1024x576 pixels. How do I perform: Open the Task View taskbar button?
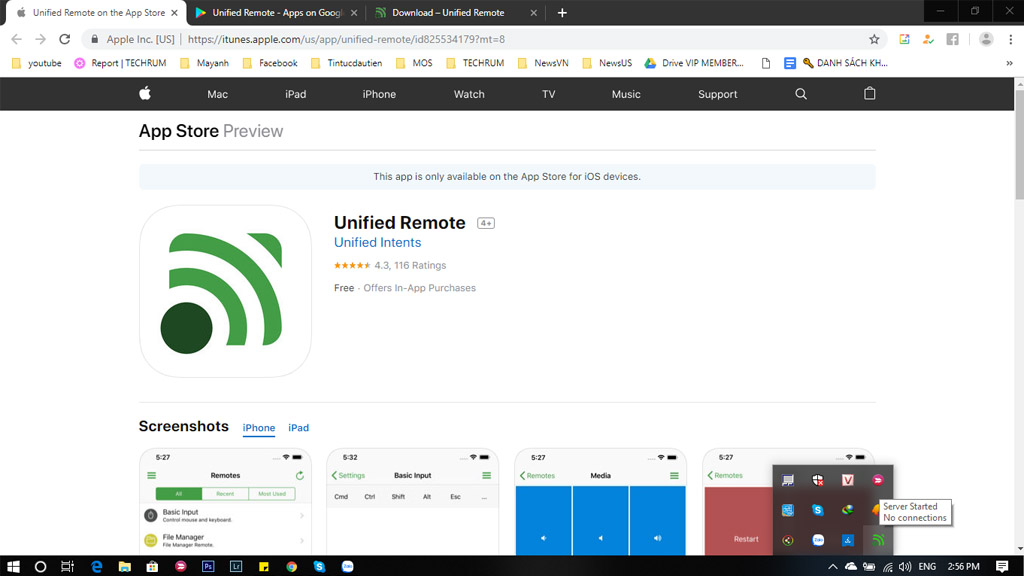[x=67, y=566]
